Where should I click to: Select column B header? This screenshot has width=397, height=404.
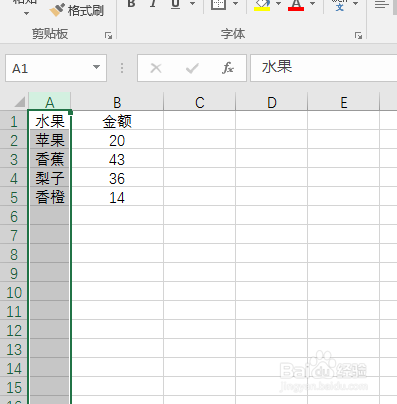(x=117, y=102)
